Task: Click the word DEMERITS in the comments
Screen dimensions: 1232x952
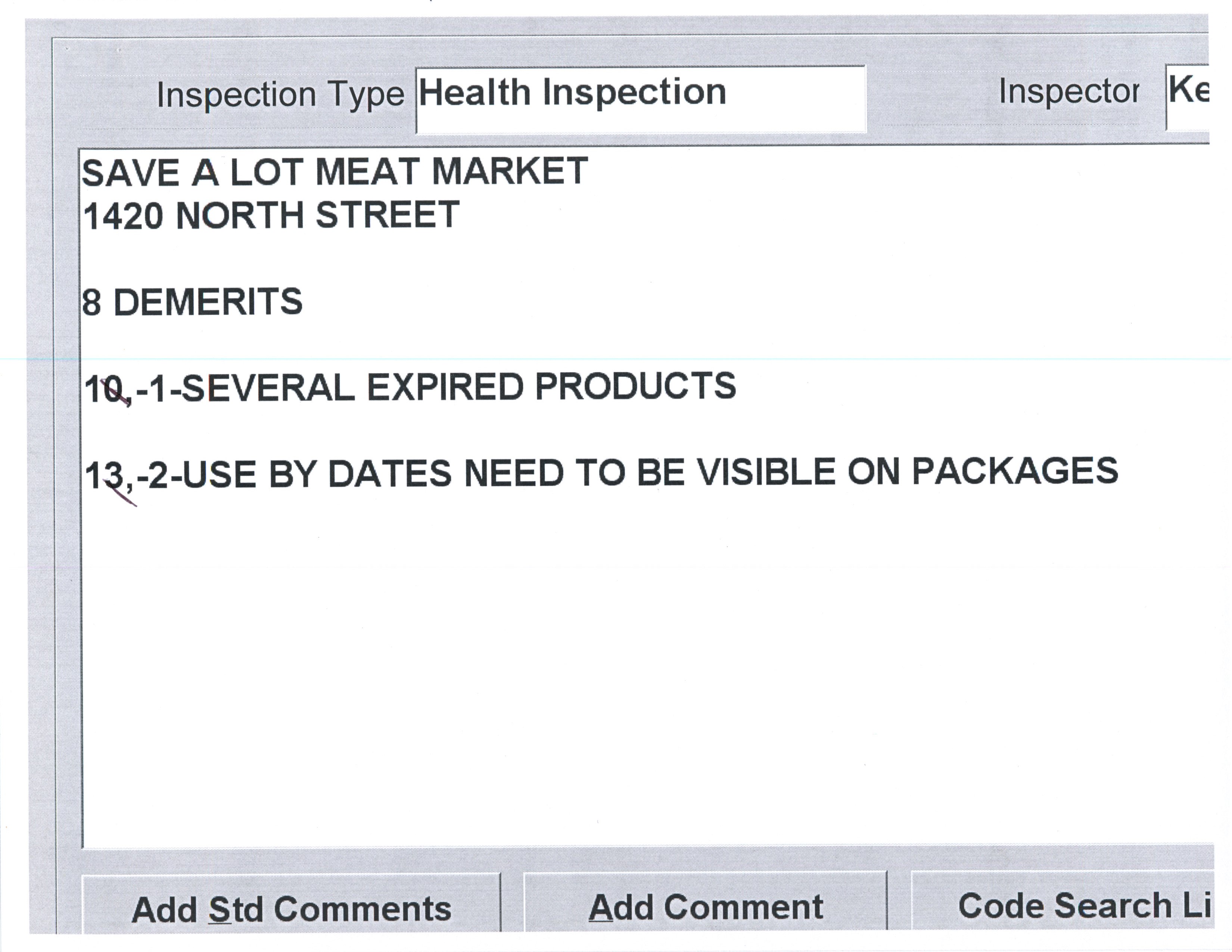Action: click(208, 302)
